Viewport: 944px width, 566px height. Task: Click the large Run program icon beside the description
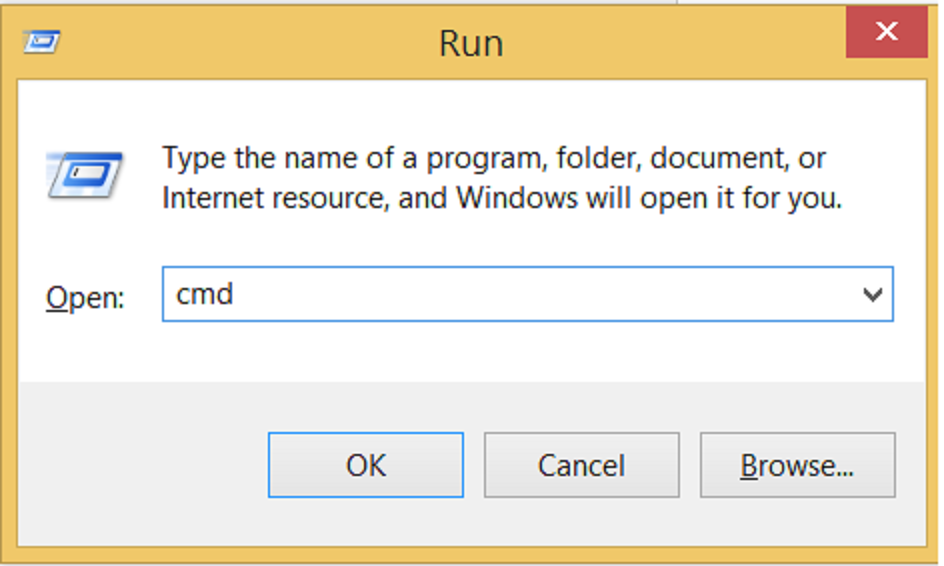[x=84, y=177]
